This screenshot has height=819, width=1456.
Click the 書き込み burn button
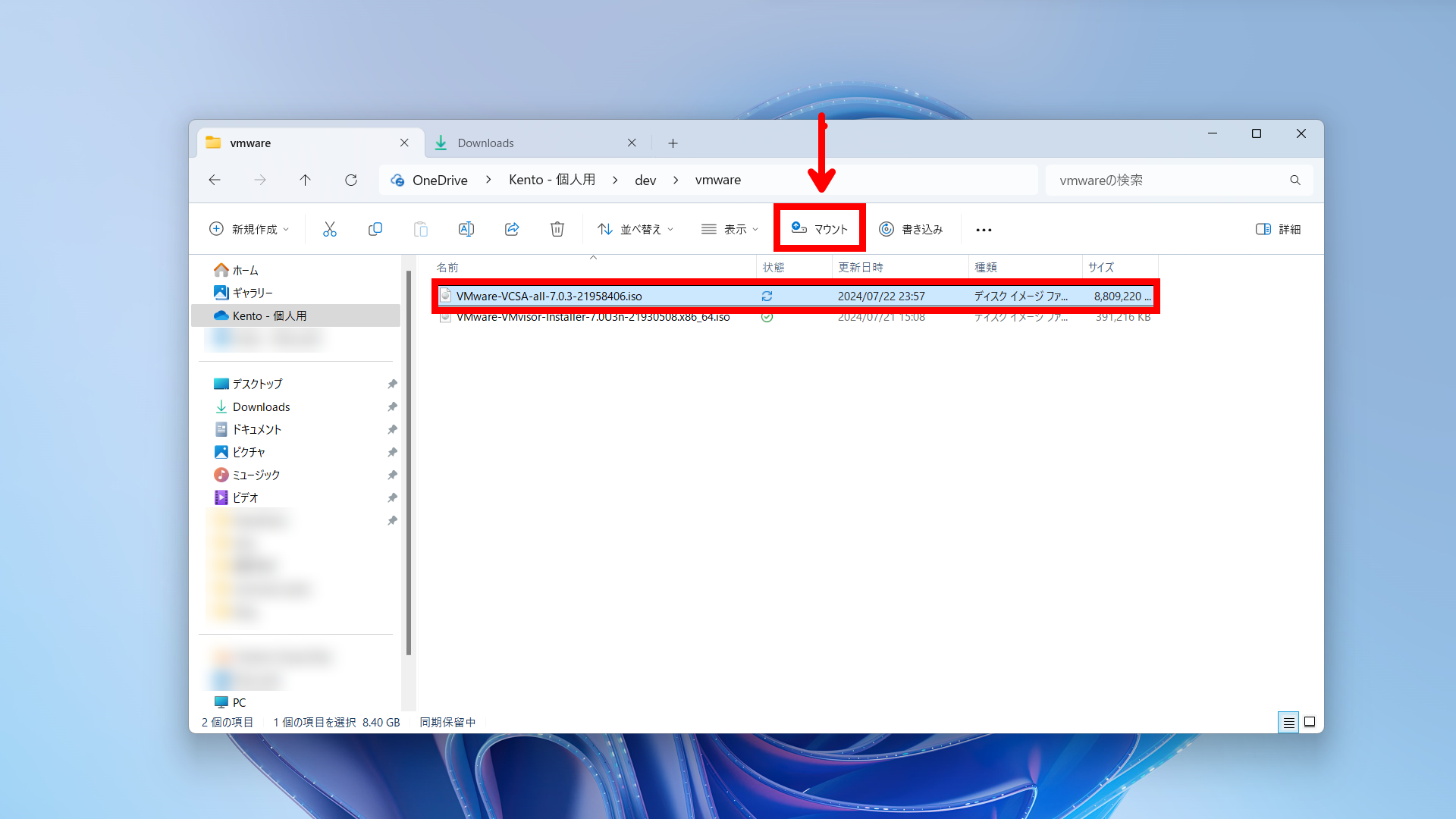point(911,229)
